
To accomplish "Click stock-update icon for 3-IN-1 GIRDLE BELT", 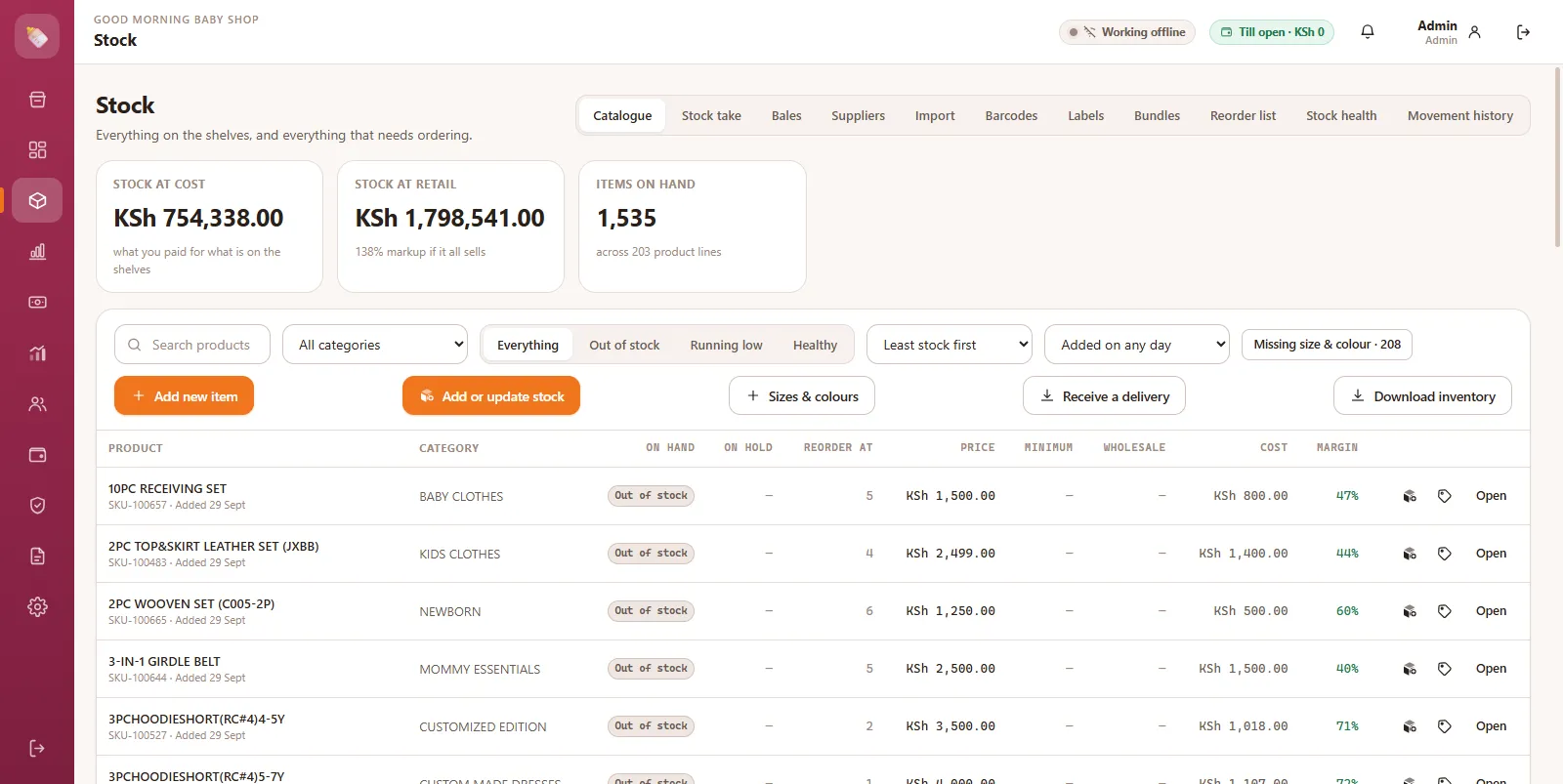I will coord(1410,669).
